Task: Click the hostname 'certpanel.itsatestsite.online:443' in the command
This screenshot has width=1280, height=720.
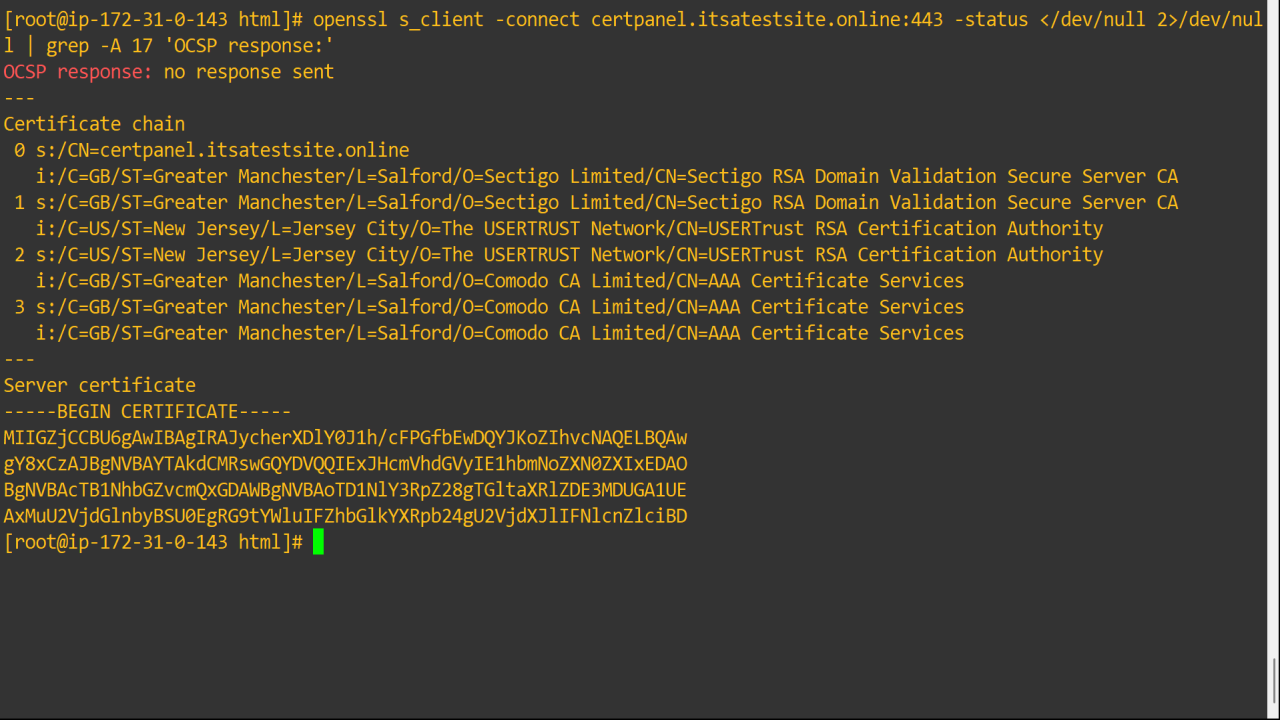Action: (x=767, y=20)
